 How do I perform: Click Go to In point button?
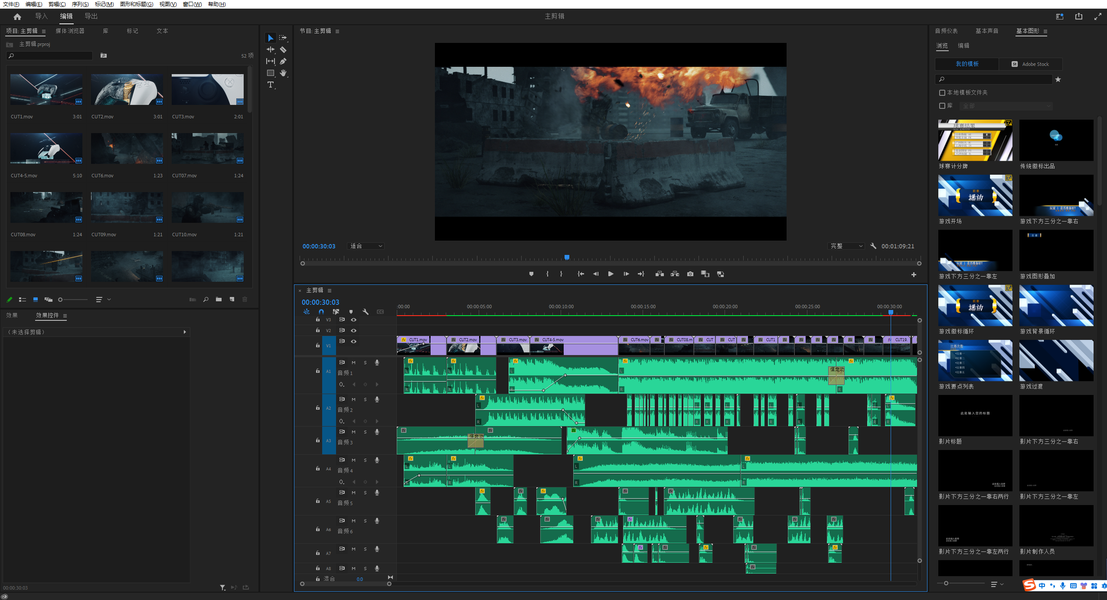[x=581, y=274]
